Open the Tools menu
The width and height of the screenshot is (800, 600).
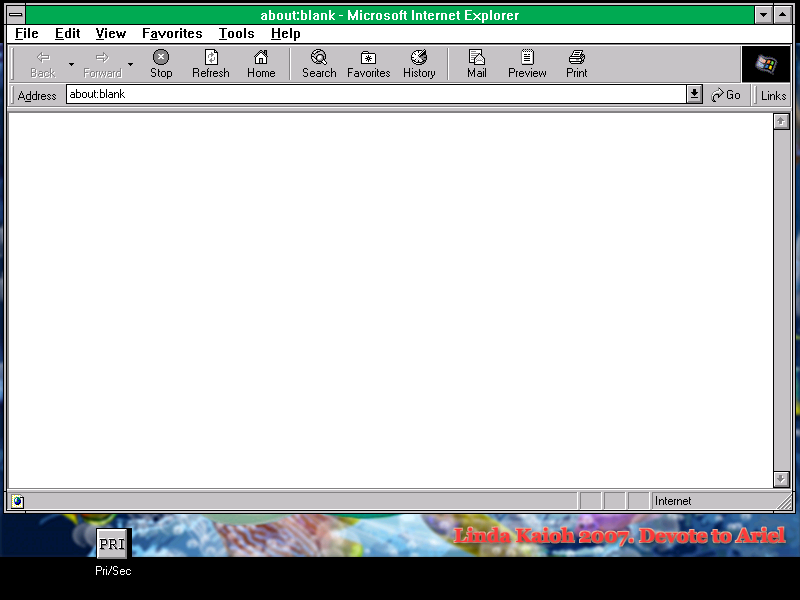pos(236,34)
